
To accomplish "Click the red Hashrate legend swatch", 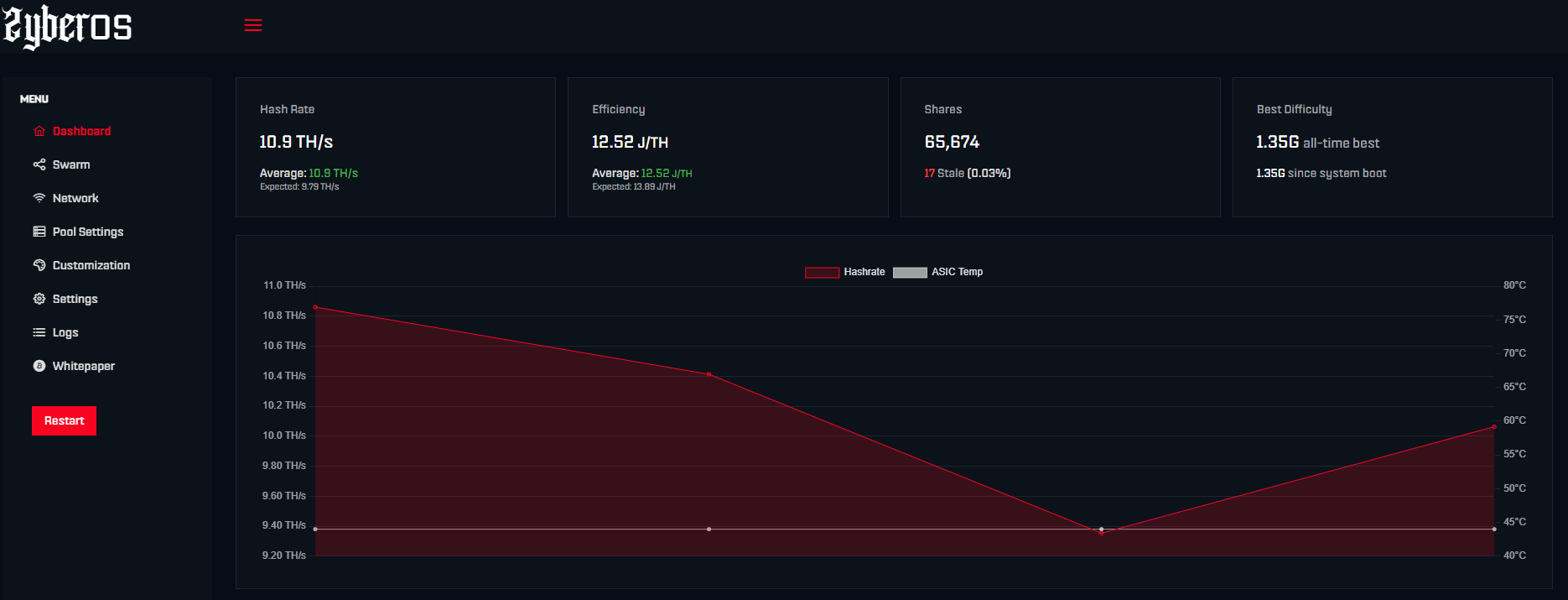I will coord(822,272).
